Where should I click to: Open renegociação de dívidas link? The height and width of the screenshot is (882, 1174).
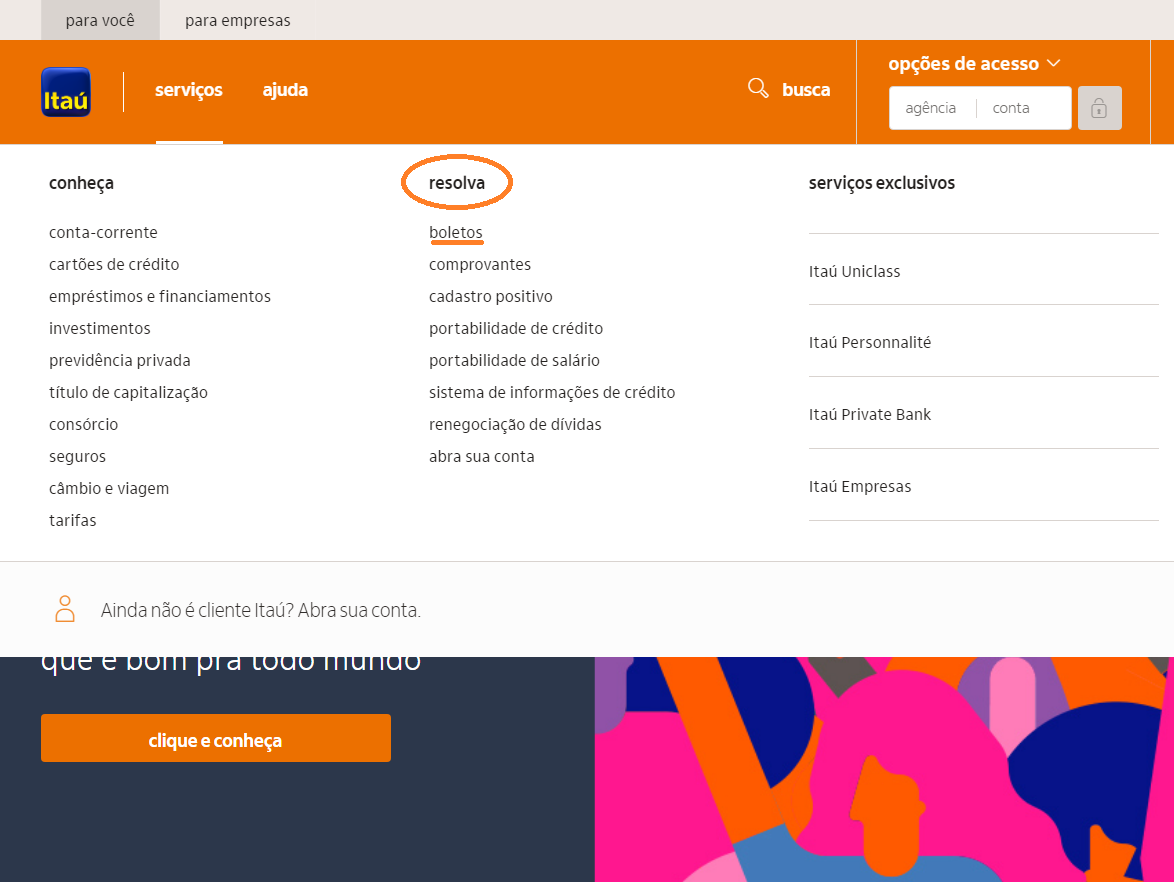coord(515,425)
